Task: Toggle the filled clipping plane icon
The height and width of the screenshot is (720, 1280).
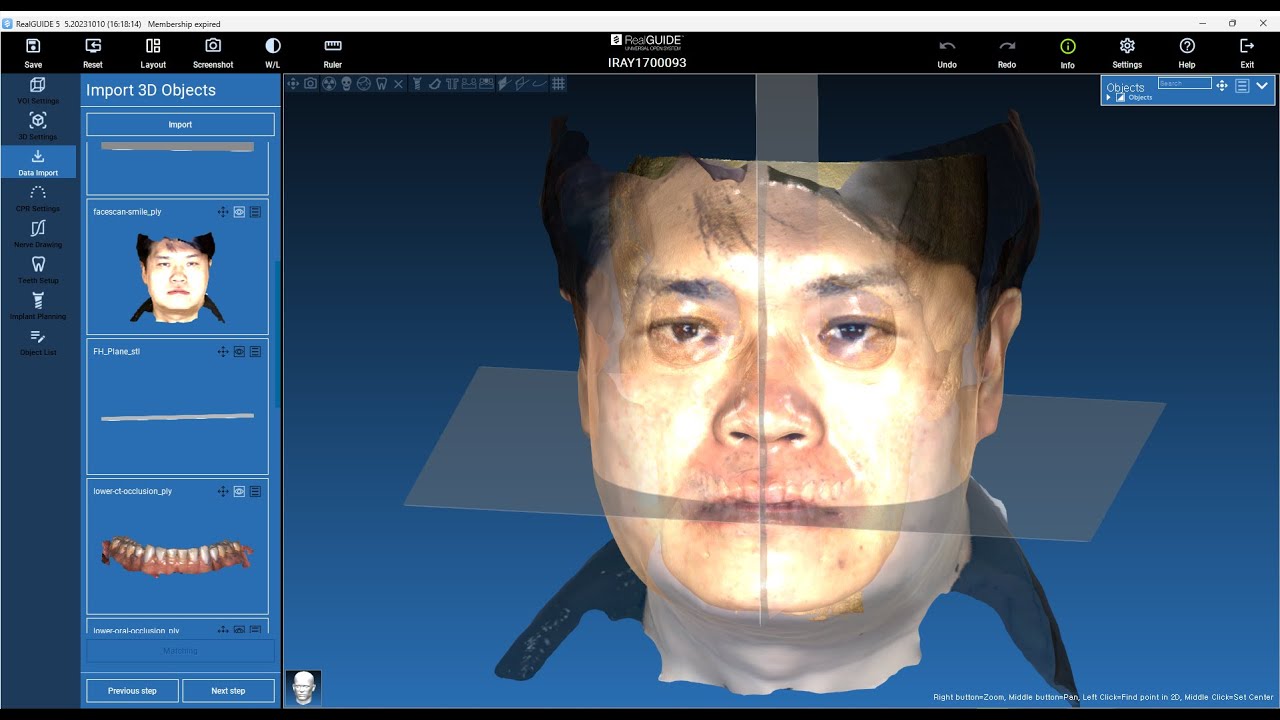Action: tap(505, 84)
